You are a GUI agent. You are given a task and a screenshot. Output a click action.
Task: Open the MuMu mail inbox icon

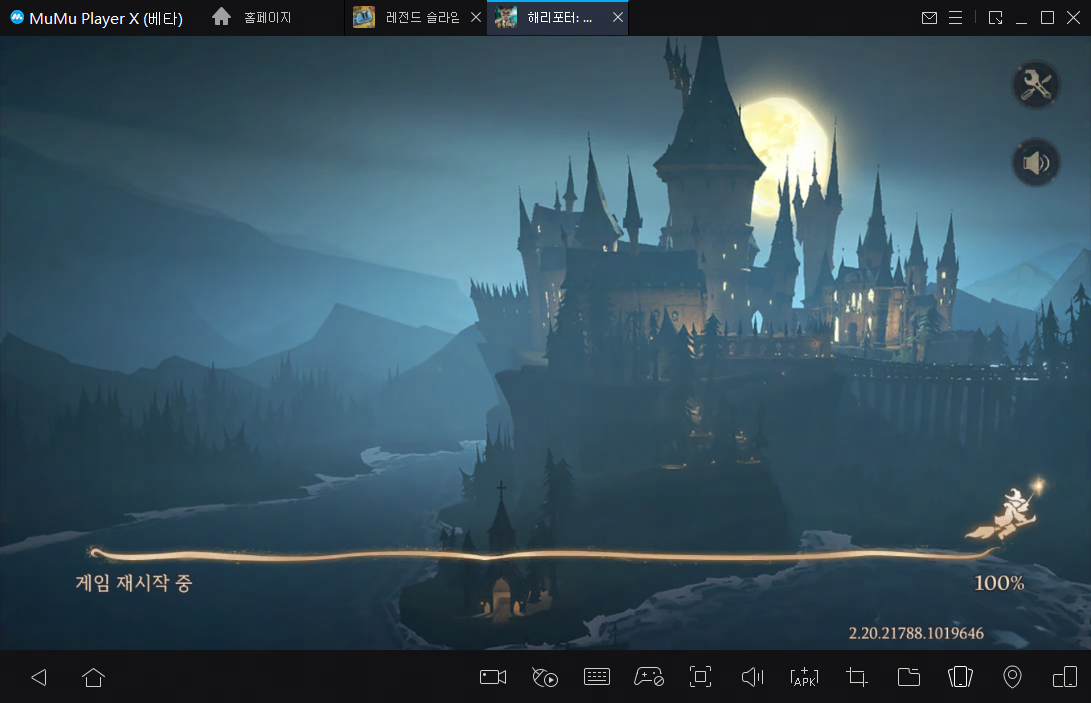[929, 17]
